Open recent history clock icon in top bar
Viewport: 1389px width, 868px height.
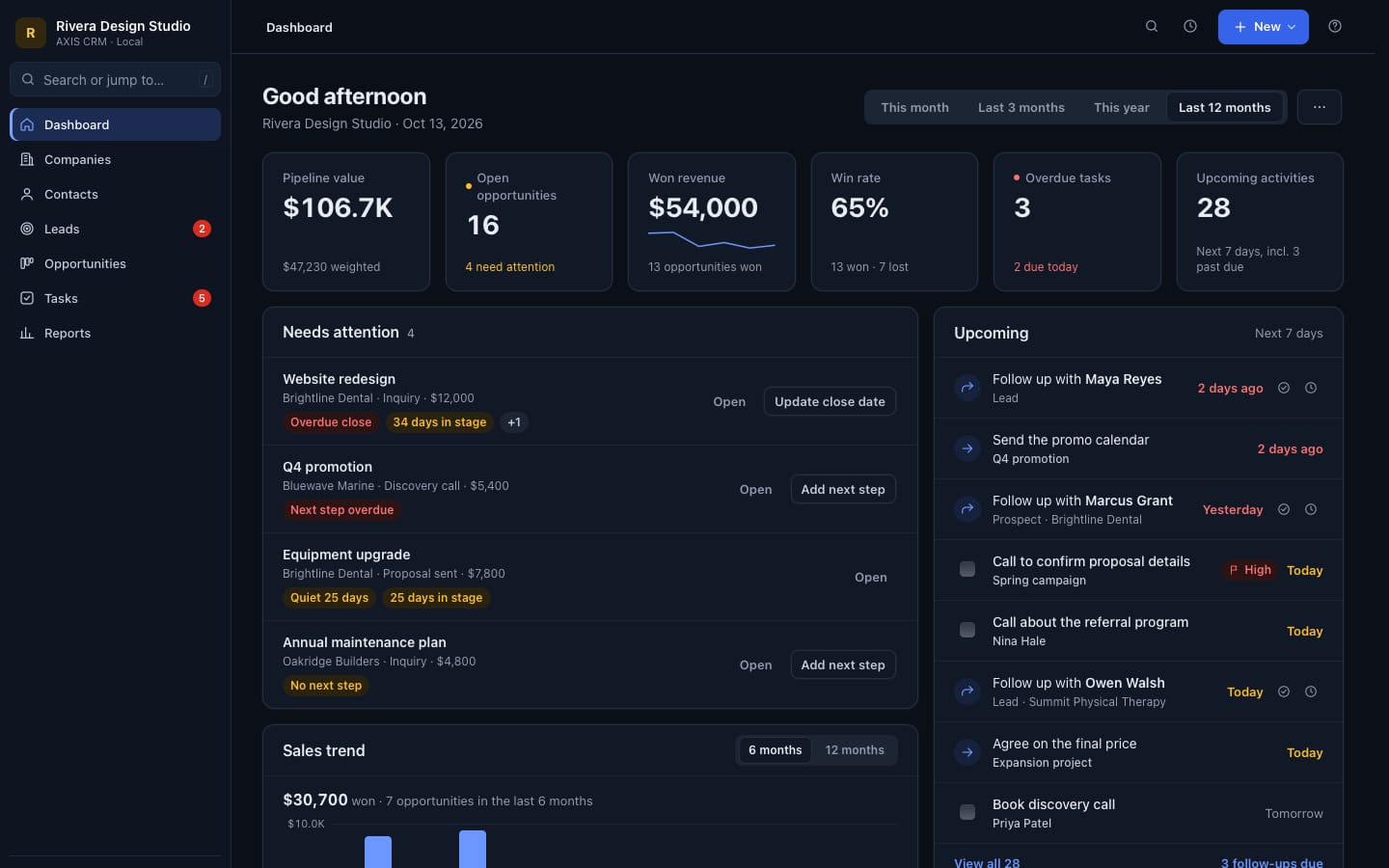click(x=1190, y=27)
